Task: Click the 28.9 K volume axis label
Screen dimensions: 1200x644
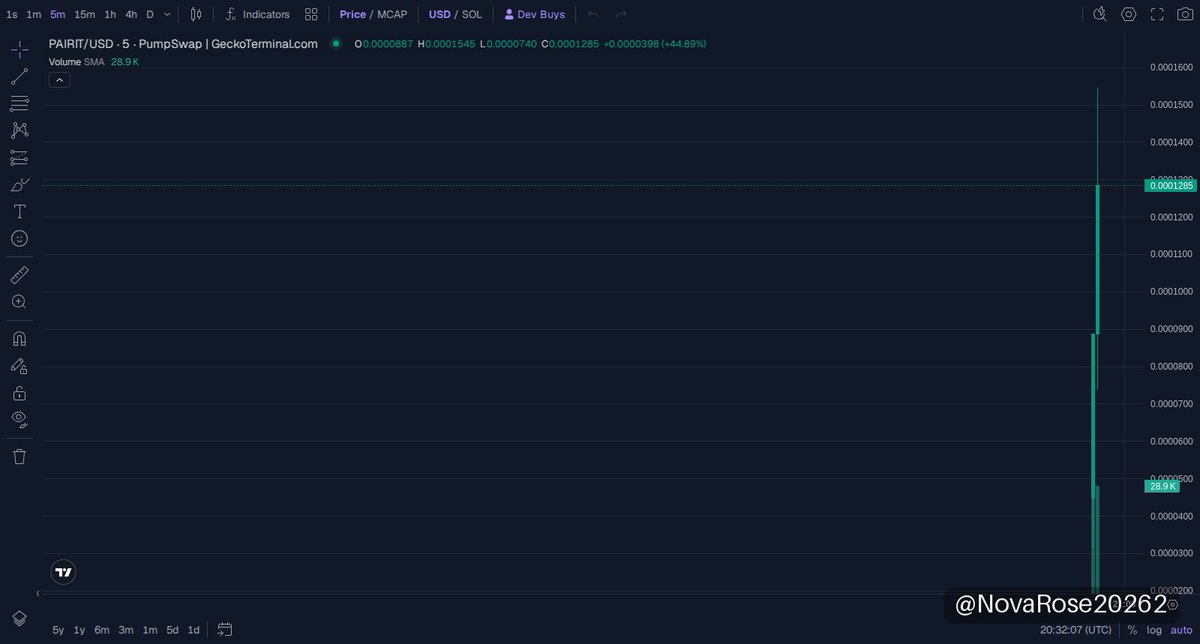Action: click(1162, 486)
